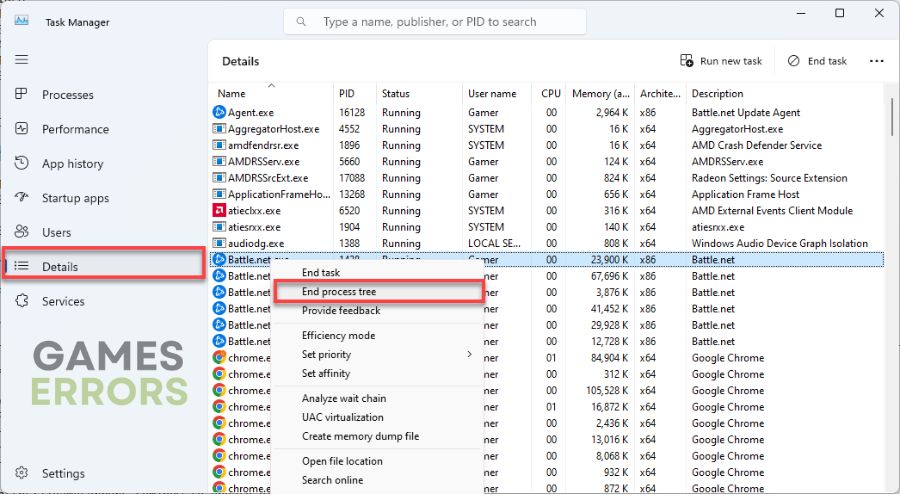Select End task in context menu
The image size is (900, 500).
321,272
